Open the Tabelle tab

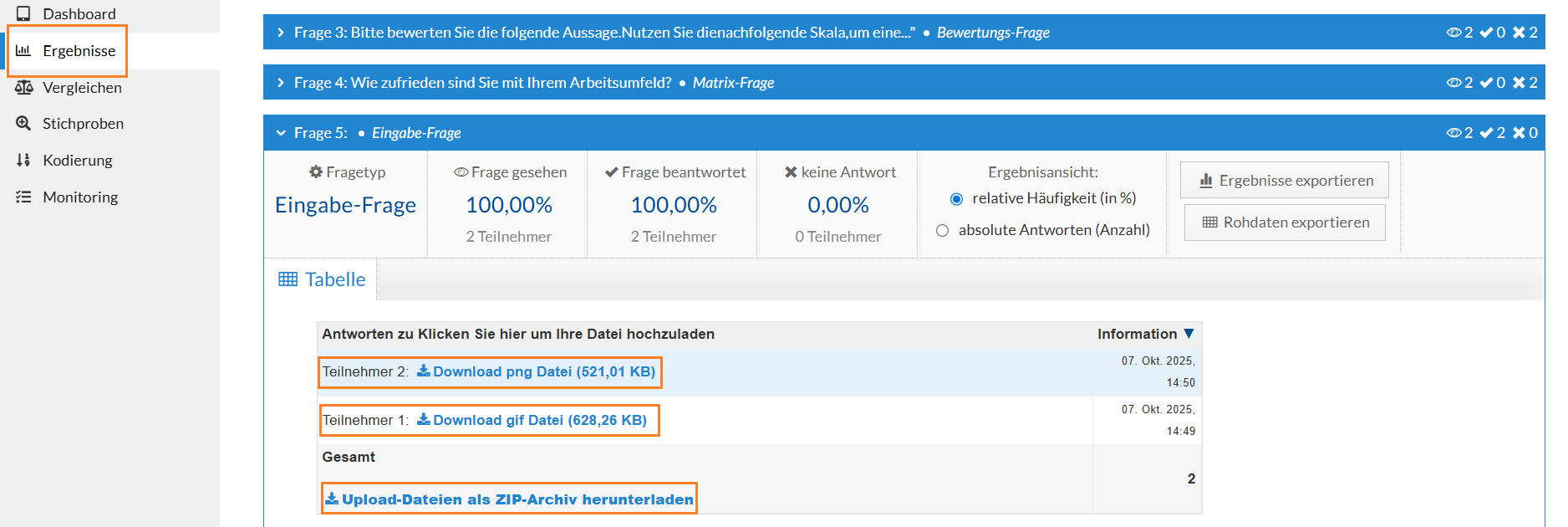tap(322, 279)
